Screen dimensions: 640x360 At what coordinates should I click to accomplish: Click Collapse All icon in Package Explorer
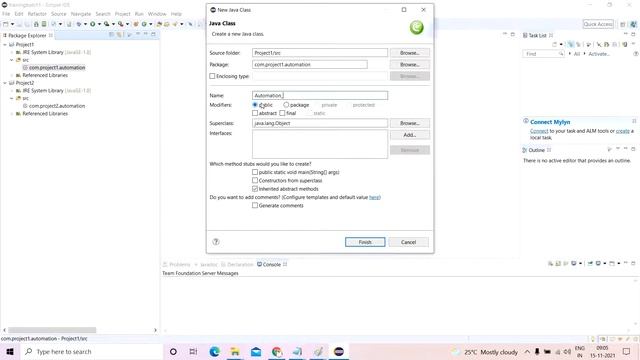pos(111,35)
